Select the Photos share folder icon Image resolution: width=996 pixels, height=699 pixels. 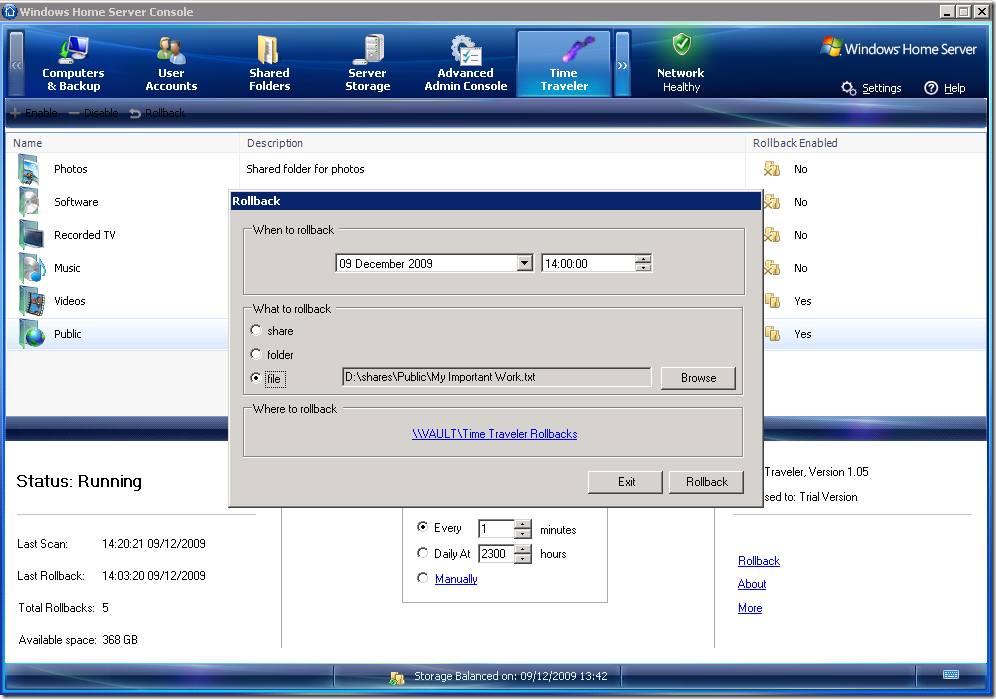29,169
